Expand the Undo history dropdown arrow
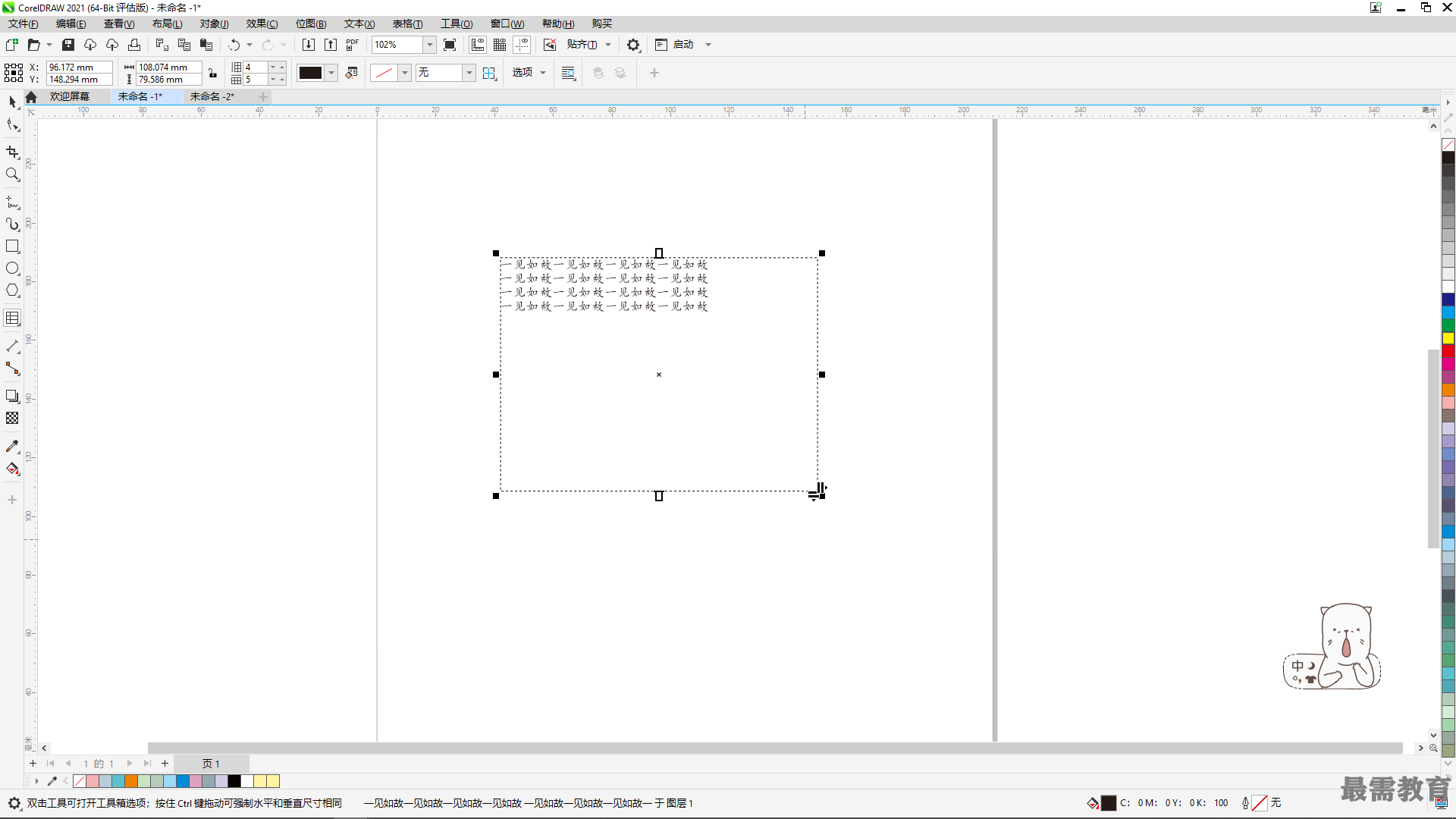The image size is (1456, 819). click(x=249, y=45)
